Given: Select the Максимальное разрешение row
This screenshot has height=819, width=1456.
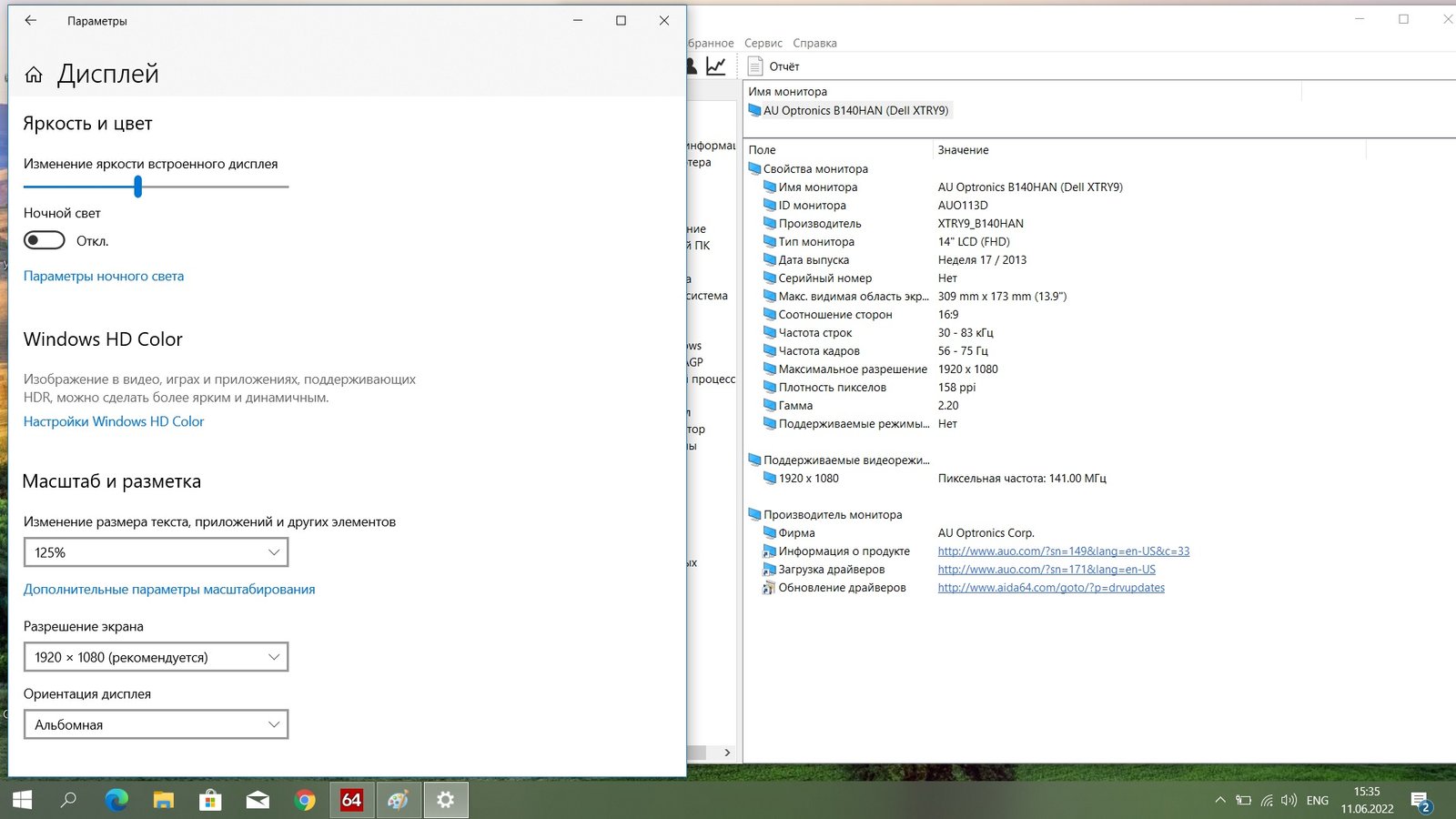Looking at the screenshot, I should tap(845, 369).
